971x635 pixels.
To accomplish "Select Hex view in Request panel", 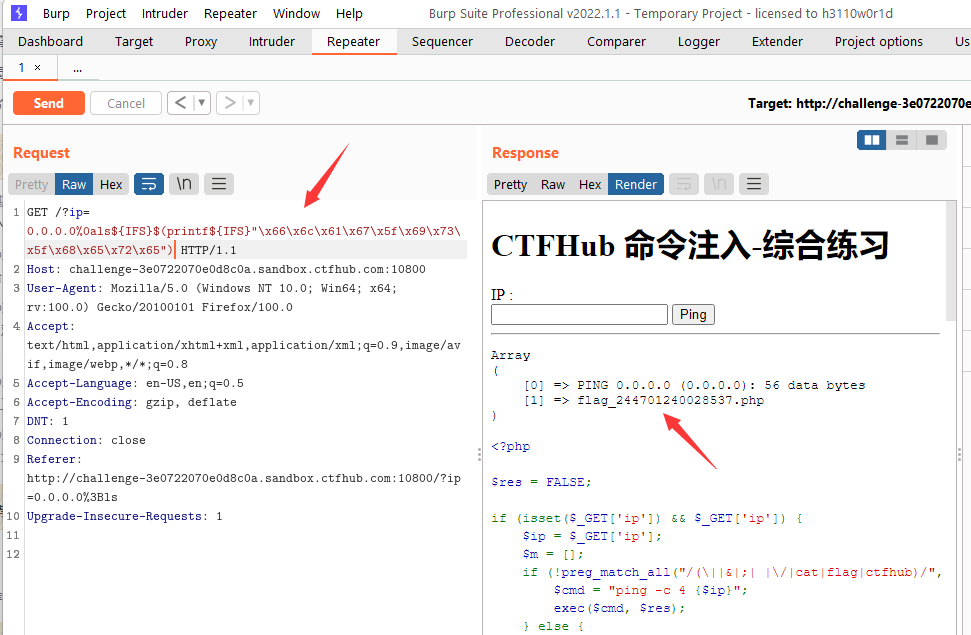I will (x=111, y=184).
